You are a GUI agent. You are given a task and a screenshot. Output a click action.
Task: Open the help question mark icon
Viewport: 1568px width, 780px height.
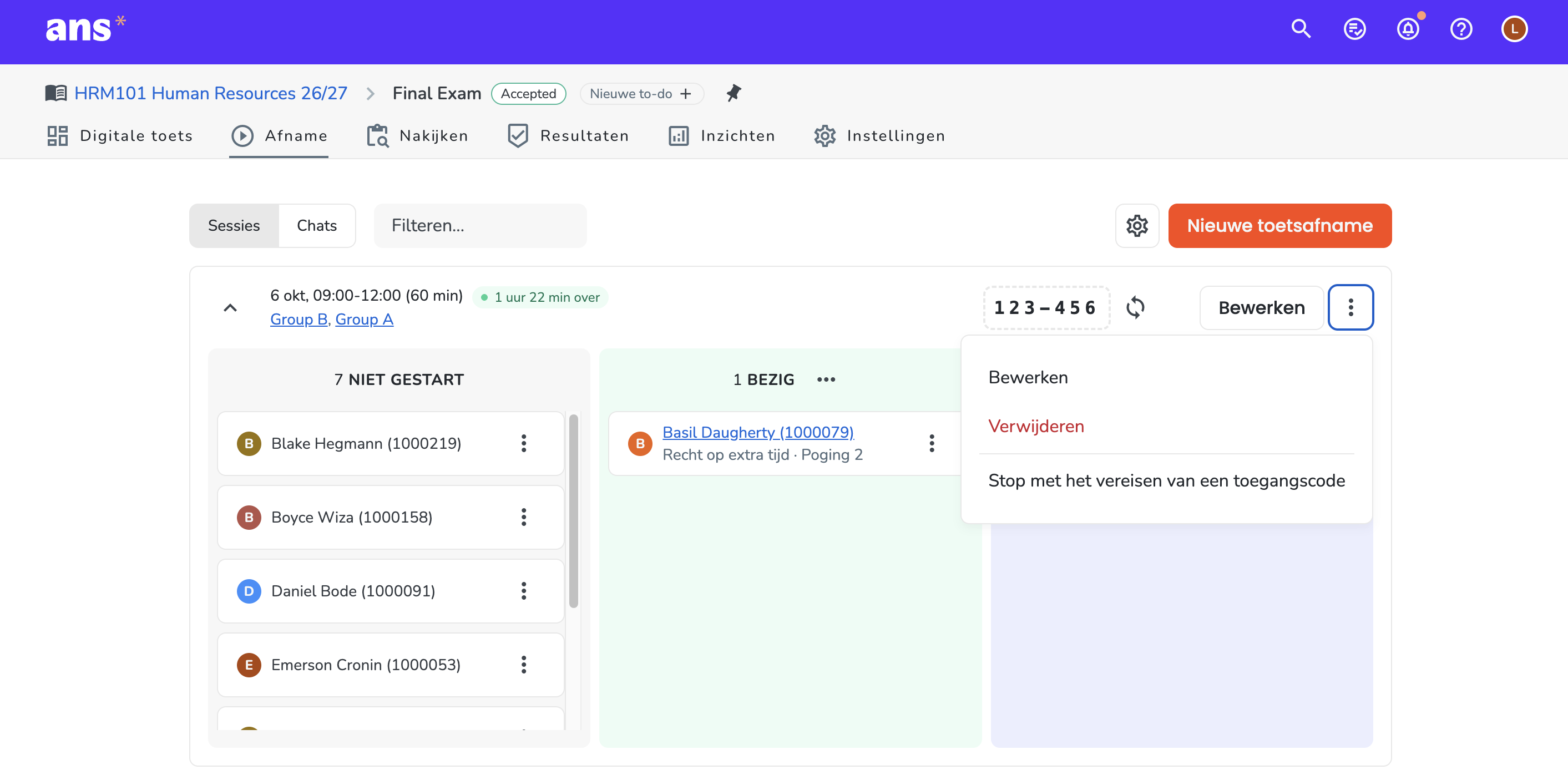pos(1461,29)
